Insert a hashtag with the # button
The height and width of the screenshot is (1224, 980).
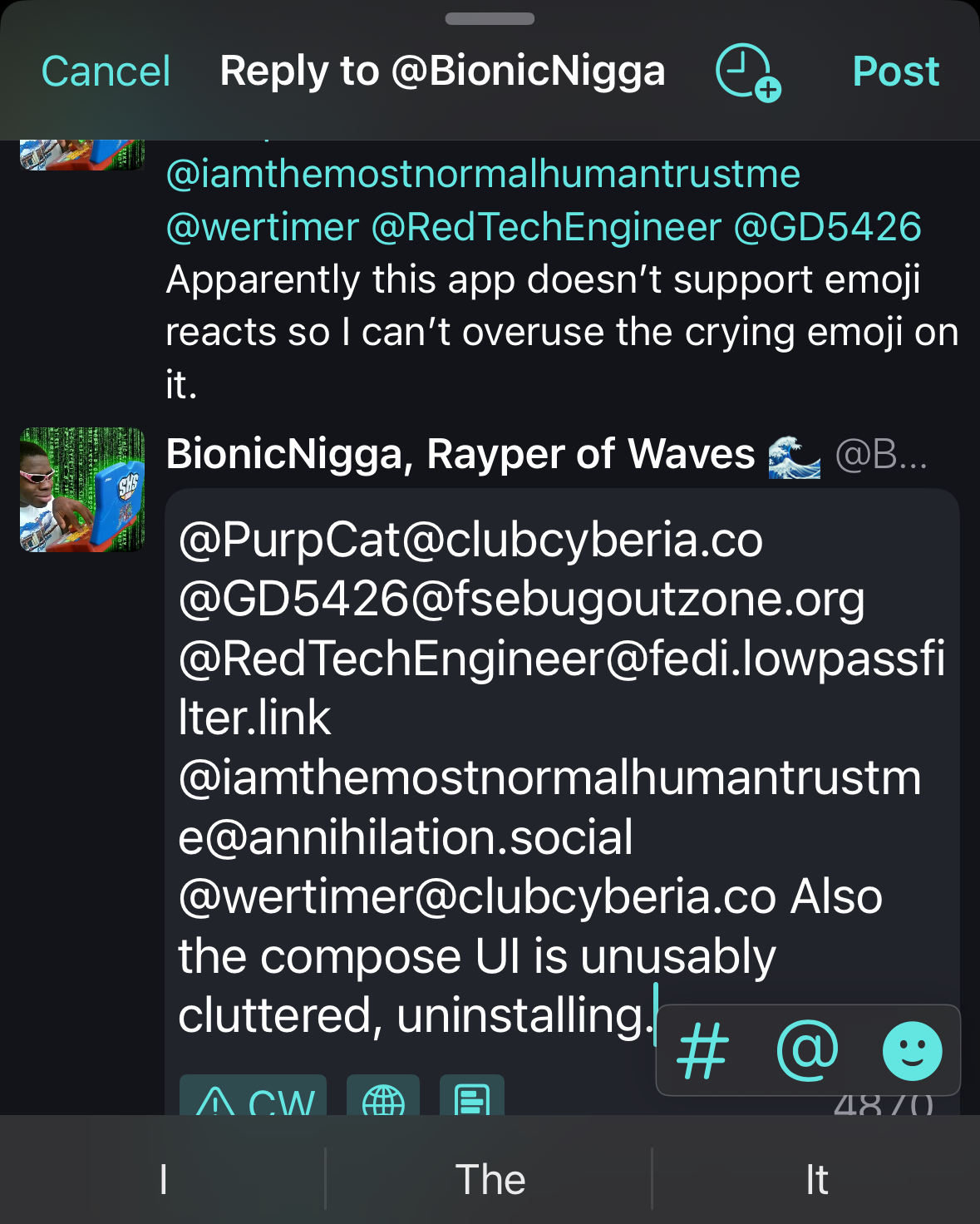click(703, 1052)
